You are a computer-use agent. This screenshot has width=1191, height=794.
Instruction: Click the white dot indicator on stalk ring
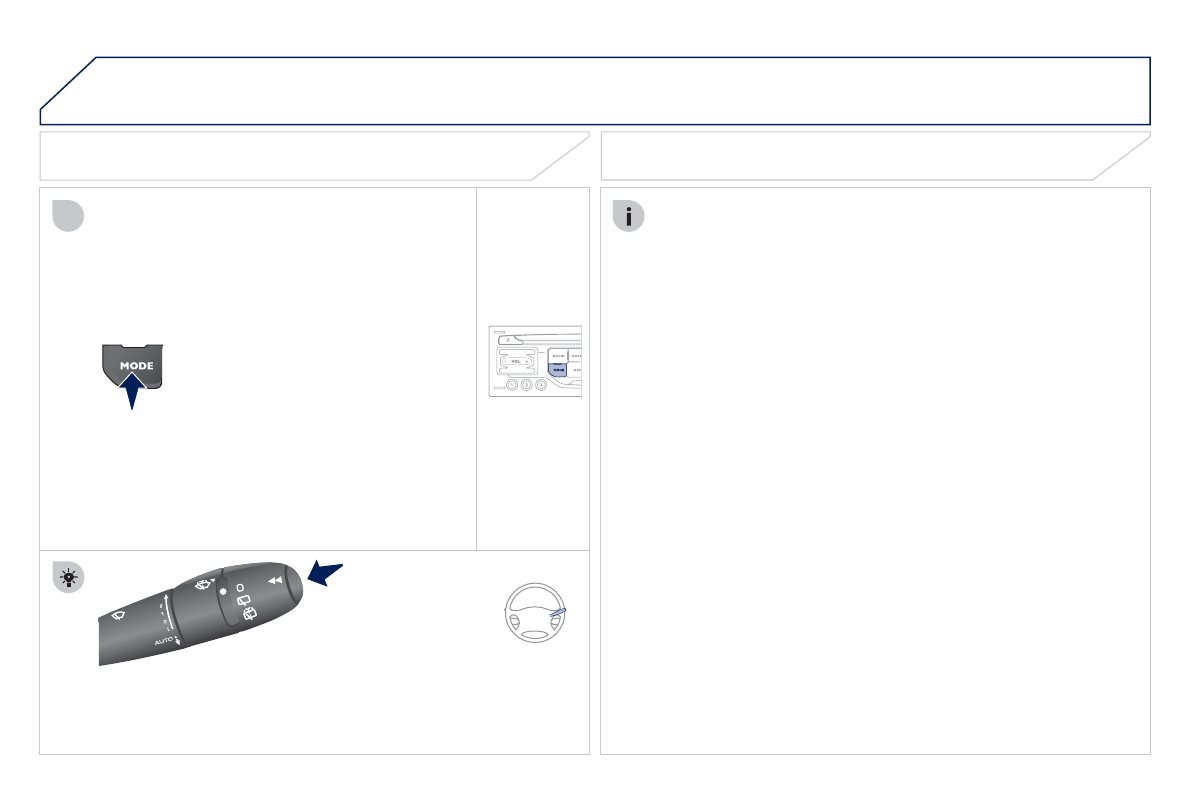click(x=223, y=591)
